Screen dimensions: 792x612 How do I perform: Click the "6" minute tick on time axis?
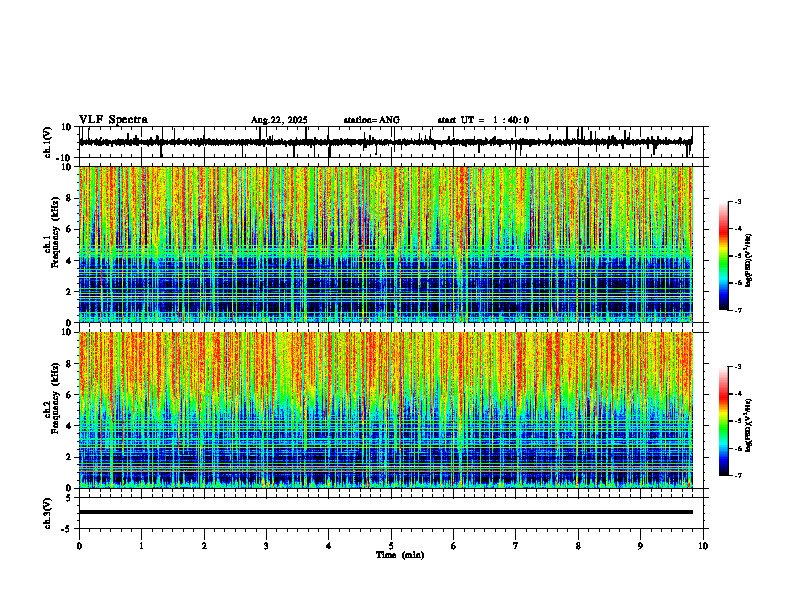[x=454, y=546]
